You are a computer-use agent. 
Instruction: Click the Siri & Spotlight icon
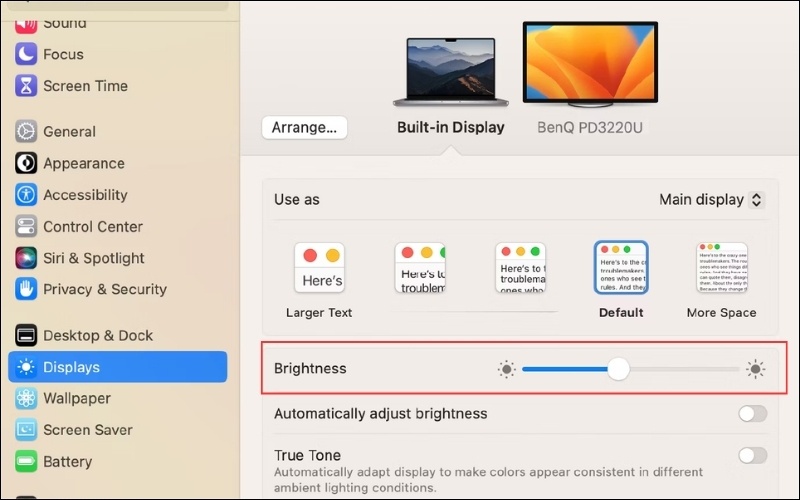coord(26,258)
